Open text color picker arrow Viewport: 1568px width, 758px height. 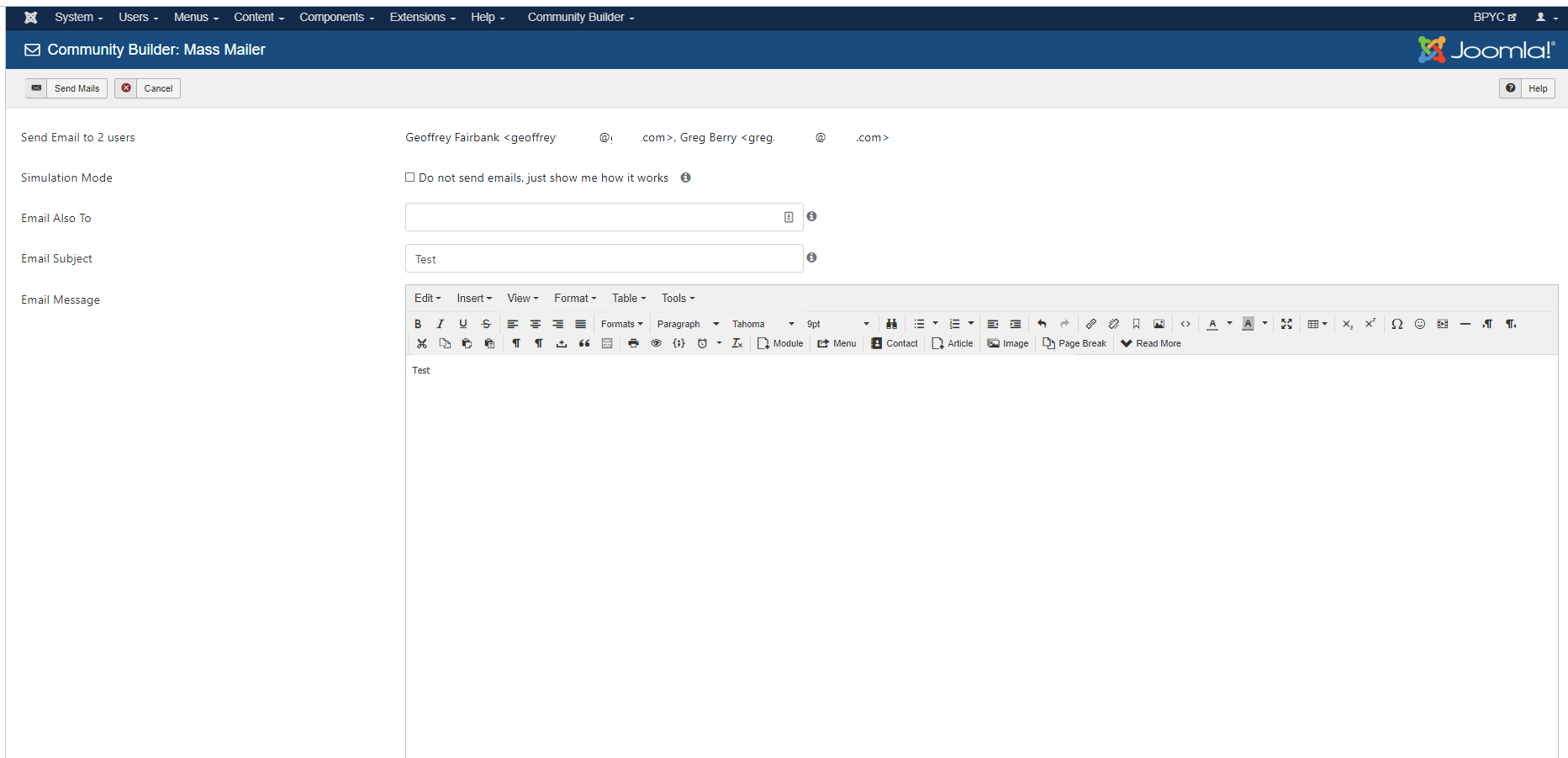pyautogui.click(x=1229, y=324)
